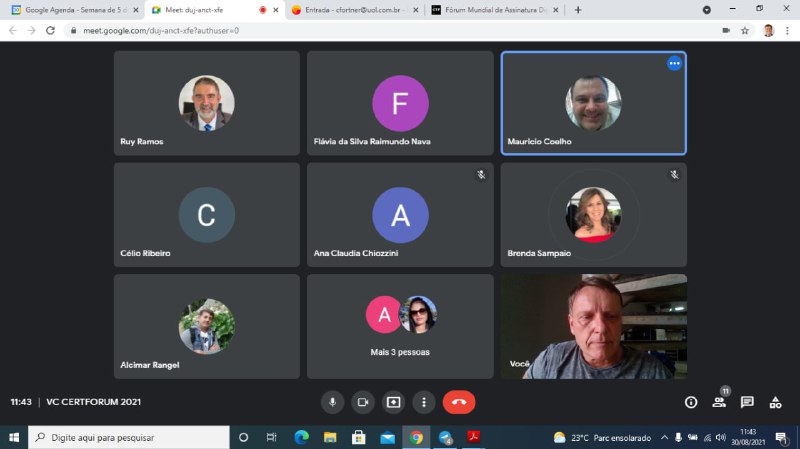
Task: Select Flávia da Silva Raimundo Nava tile
Action: [400, 103]
